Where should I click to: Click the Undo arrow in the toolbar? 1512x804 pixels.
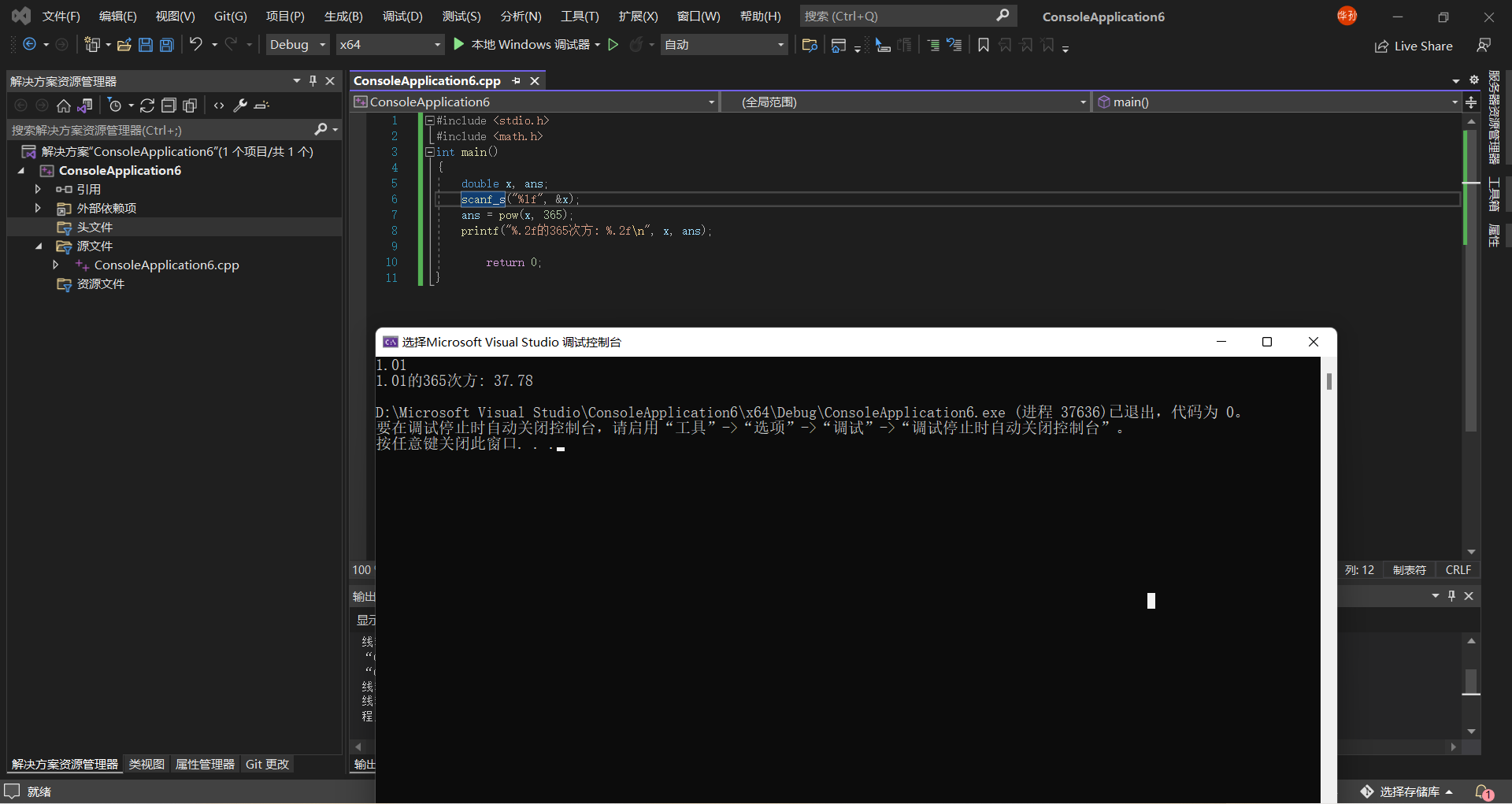pyautogui.click(x=196, y=45)
